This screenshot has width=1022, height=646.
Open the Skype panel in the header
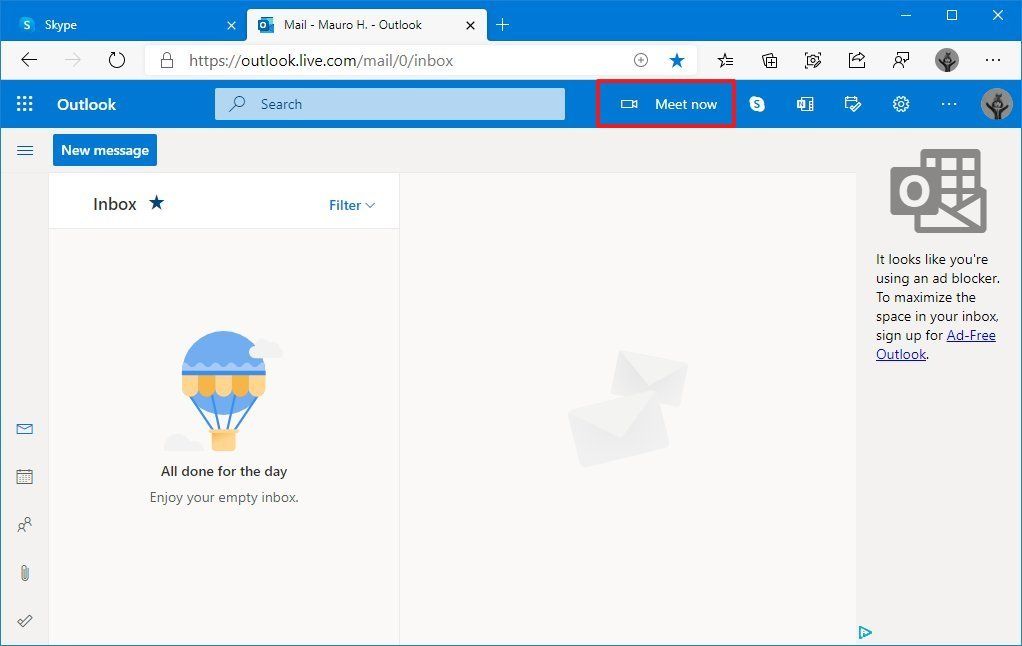[757, 103]
